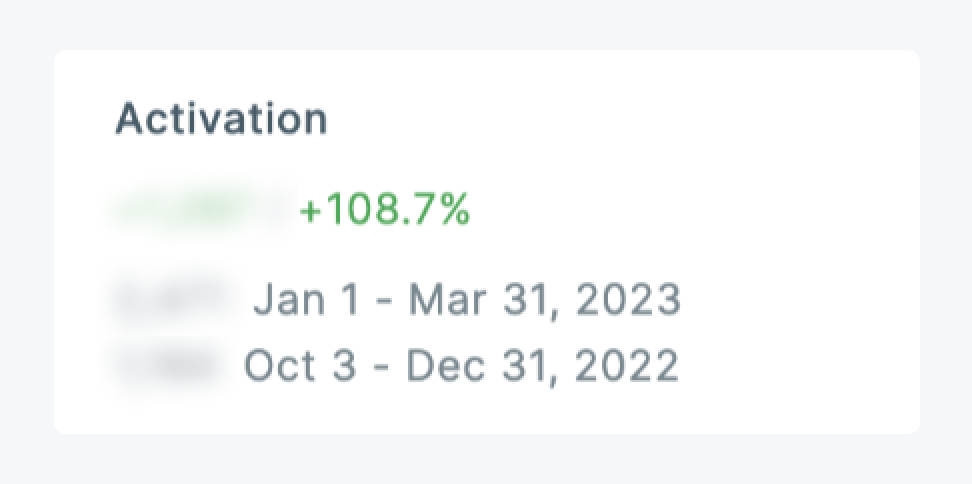Image resolution: width=972 pixels, height=484 pixels.
Task: Click the Activation card heading
Action: [221, 119]
